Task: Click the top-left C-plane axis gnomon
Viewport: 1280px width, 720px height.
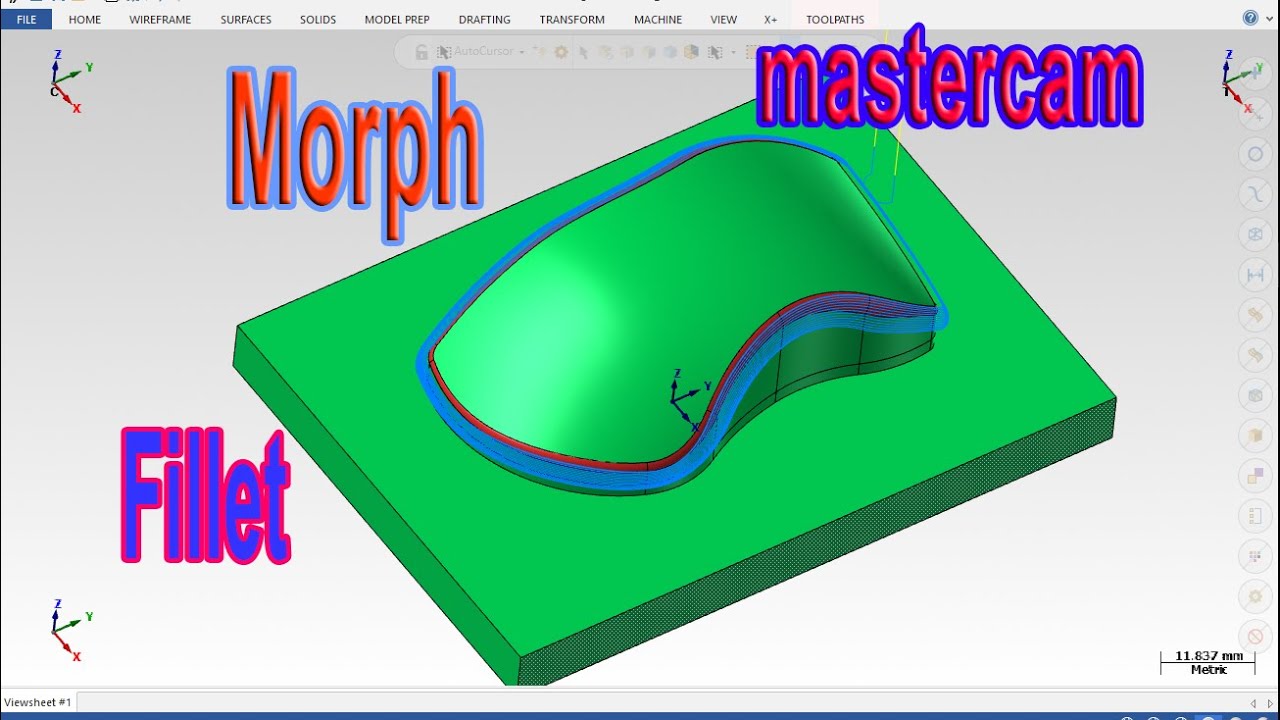Action: [71, 81]
